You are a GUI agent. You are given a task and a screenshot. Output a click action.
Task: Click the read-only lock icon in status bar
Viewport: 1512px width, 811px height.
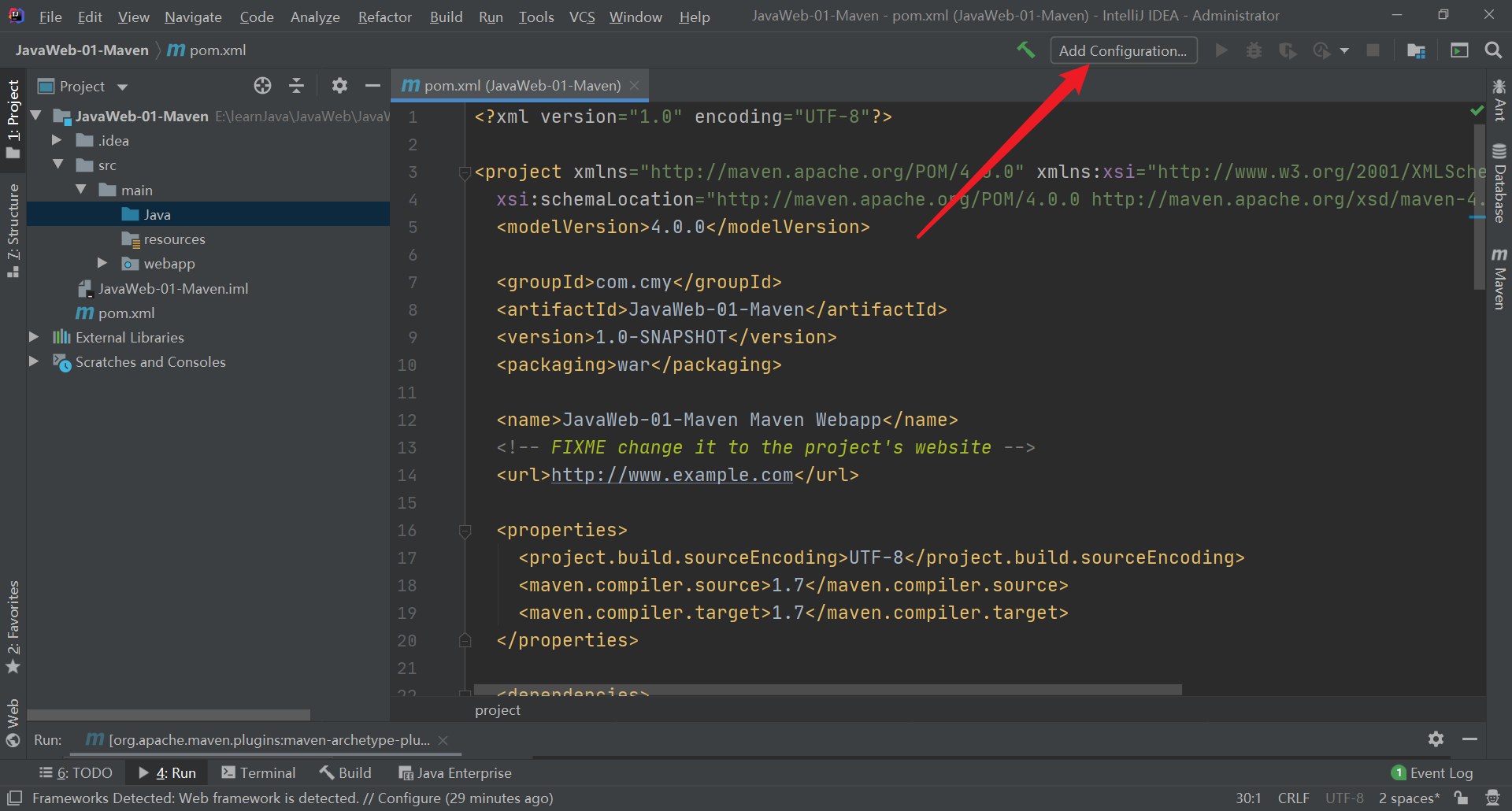point(1461,798)
